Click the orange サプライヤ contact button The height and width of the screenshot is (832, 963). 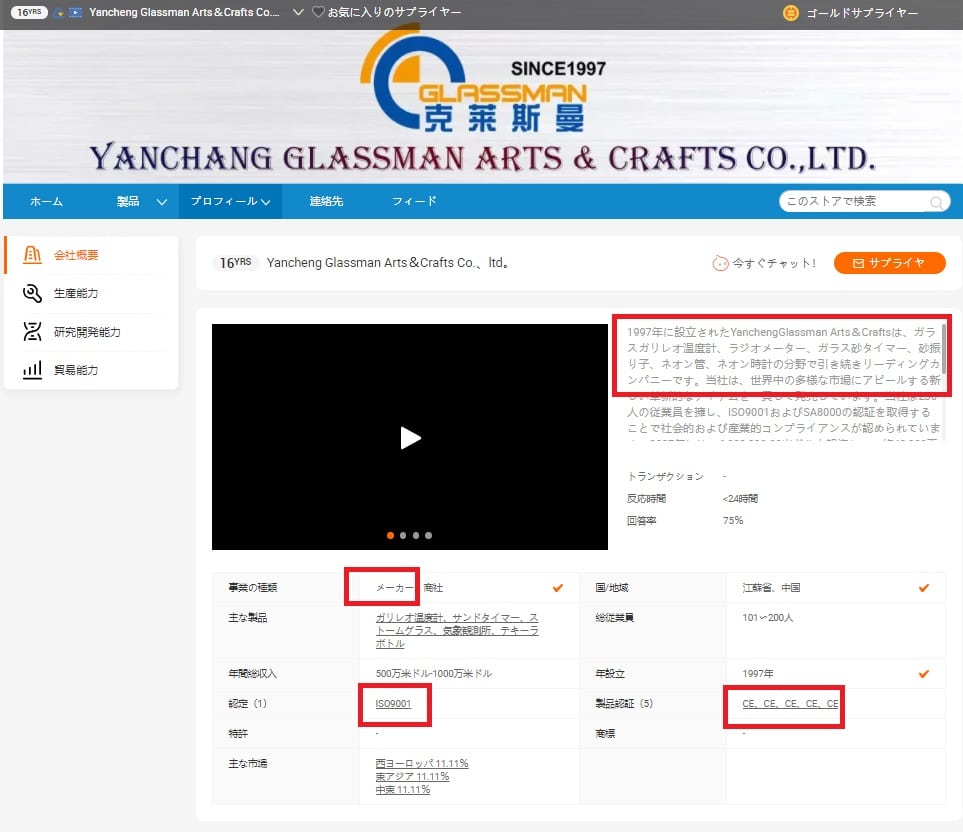pyautogui.click(x=889, y=263)
